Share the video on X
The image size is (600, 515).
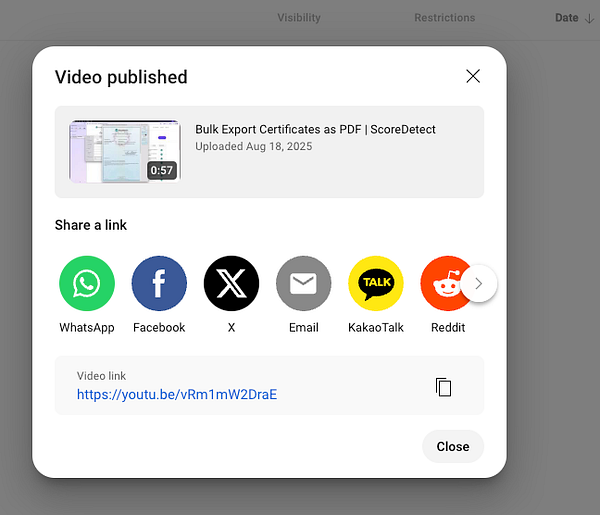click(x=232, y=284)
